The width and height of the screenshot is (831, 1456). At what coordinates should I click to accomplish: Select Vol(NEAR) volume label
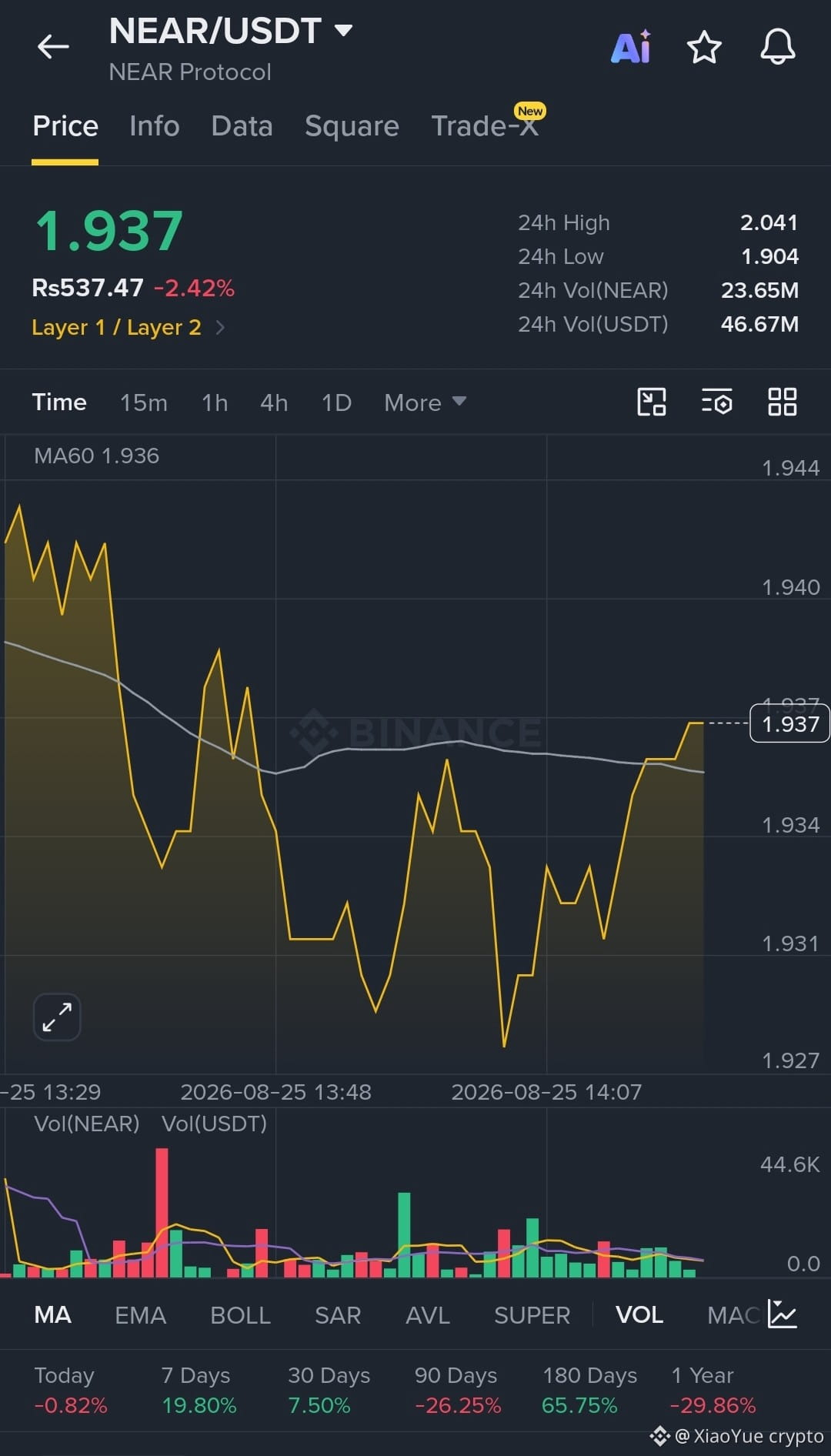click(x=87, y=1124)
